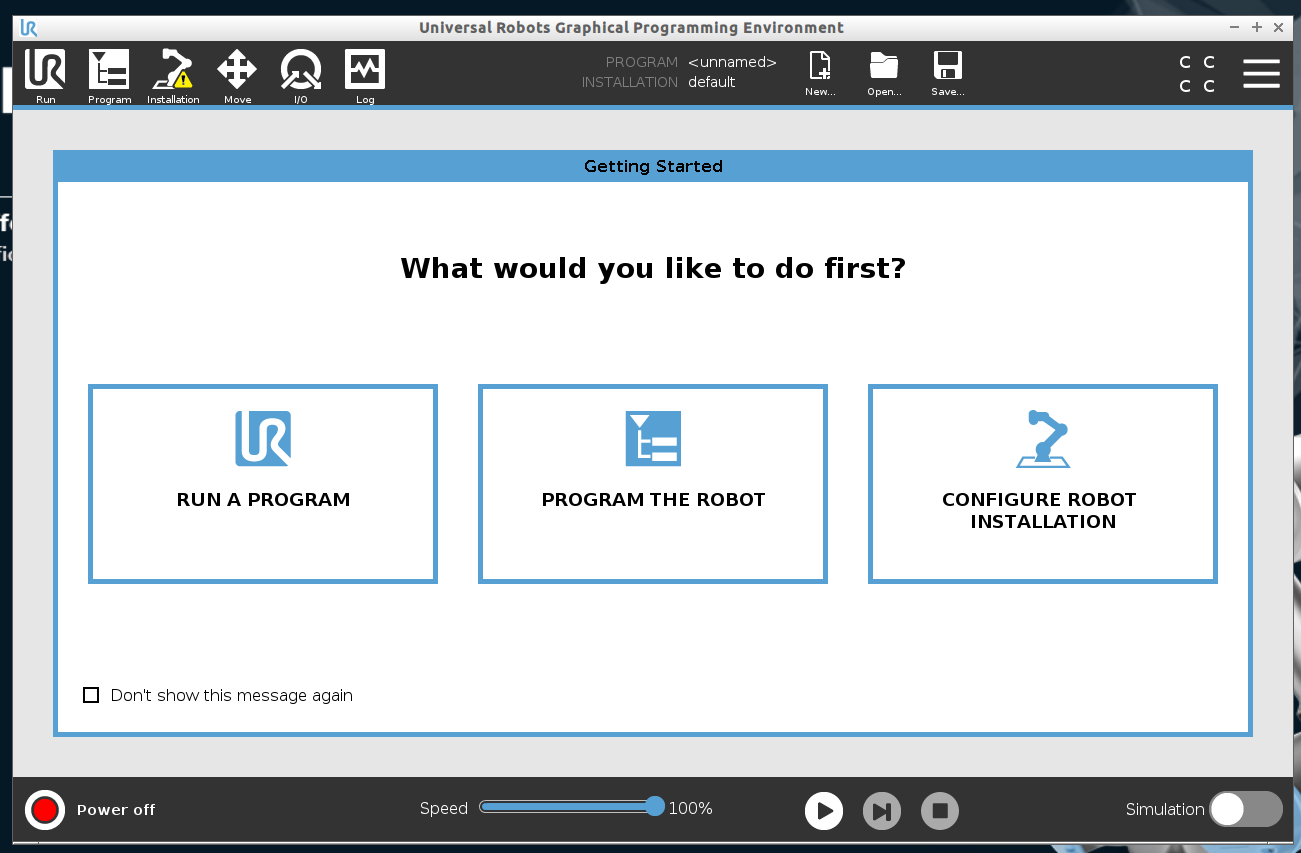Click the <unnamed> program name
Image resolution: width=1301 pixels, height=853 pixels.
point(732,62)
